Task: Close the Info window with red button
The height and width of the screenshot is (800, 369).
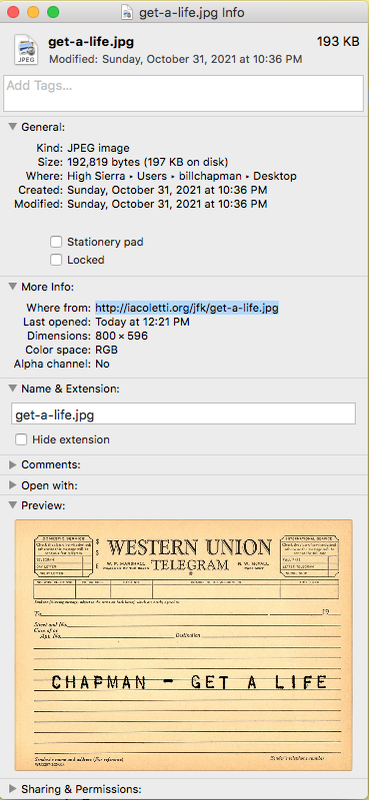Action: [x=13, y=12]
